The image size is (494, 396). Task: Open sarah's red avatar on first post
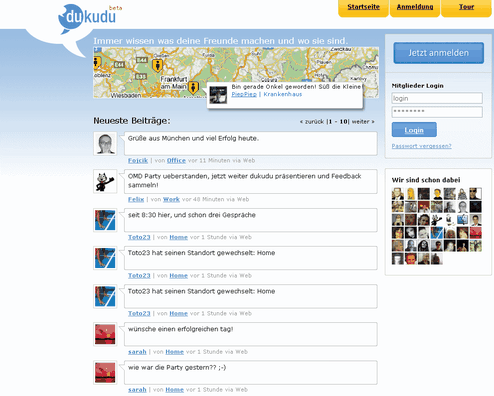(x=105, y=334)
